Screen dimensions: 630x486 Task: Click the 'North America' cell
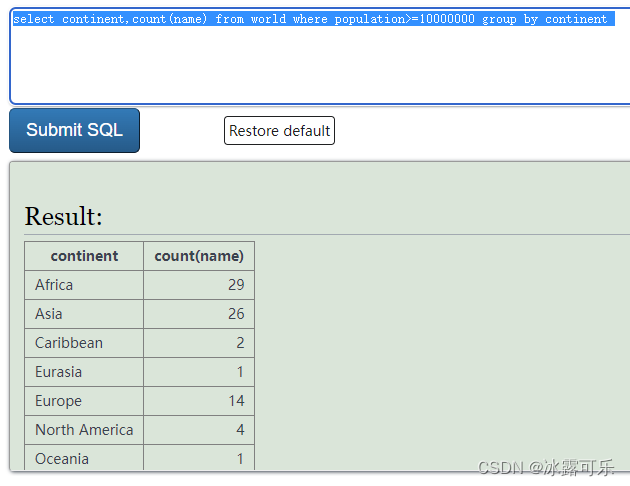tap(84, 429)
